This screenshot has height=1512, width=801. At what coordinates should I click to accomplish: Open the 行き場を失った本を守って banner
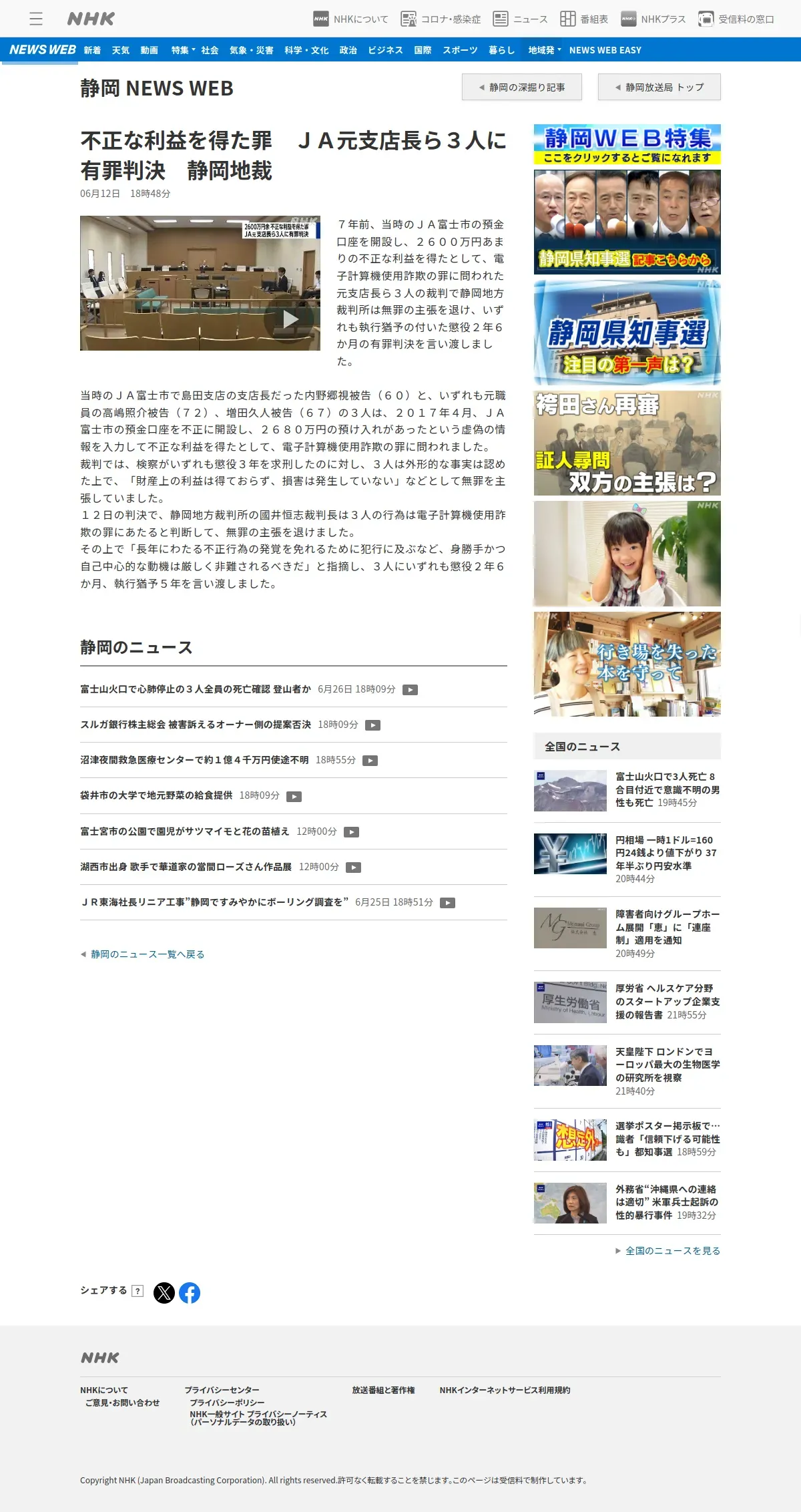[x=627, y=665]
